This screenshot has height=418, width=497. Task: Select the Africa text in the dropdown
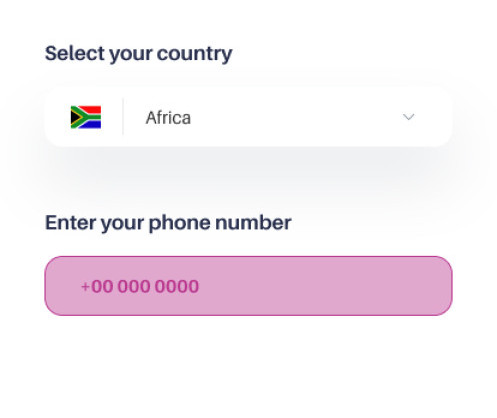(168, 118)
